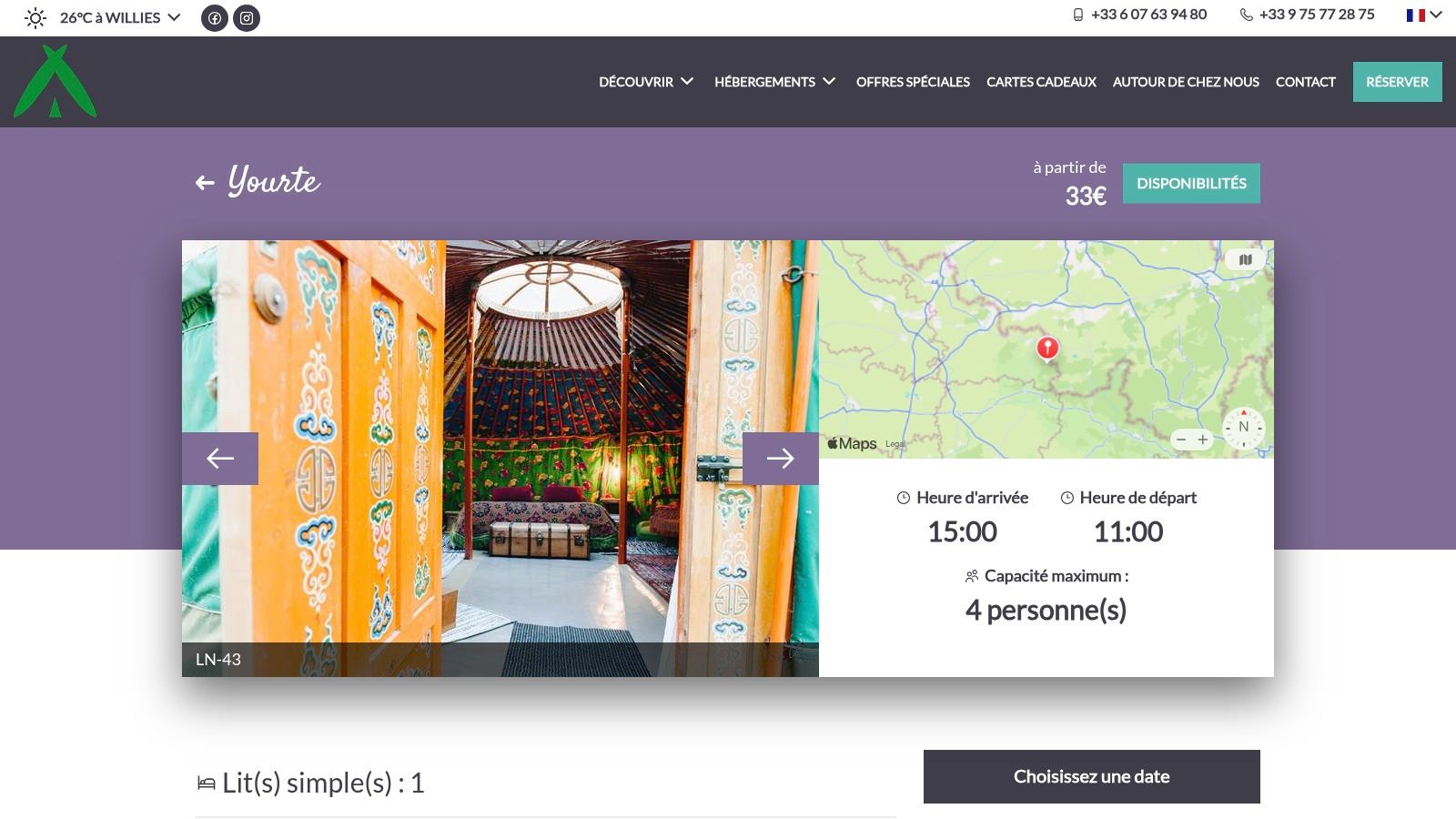Open the Facebook page icon
Screen dimensions: 1456x819
click(215, 18)
